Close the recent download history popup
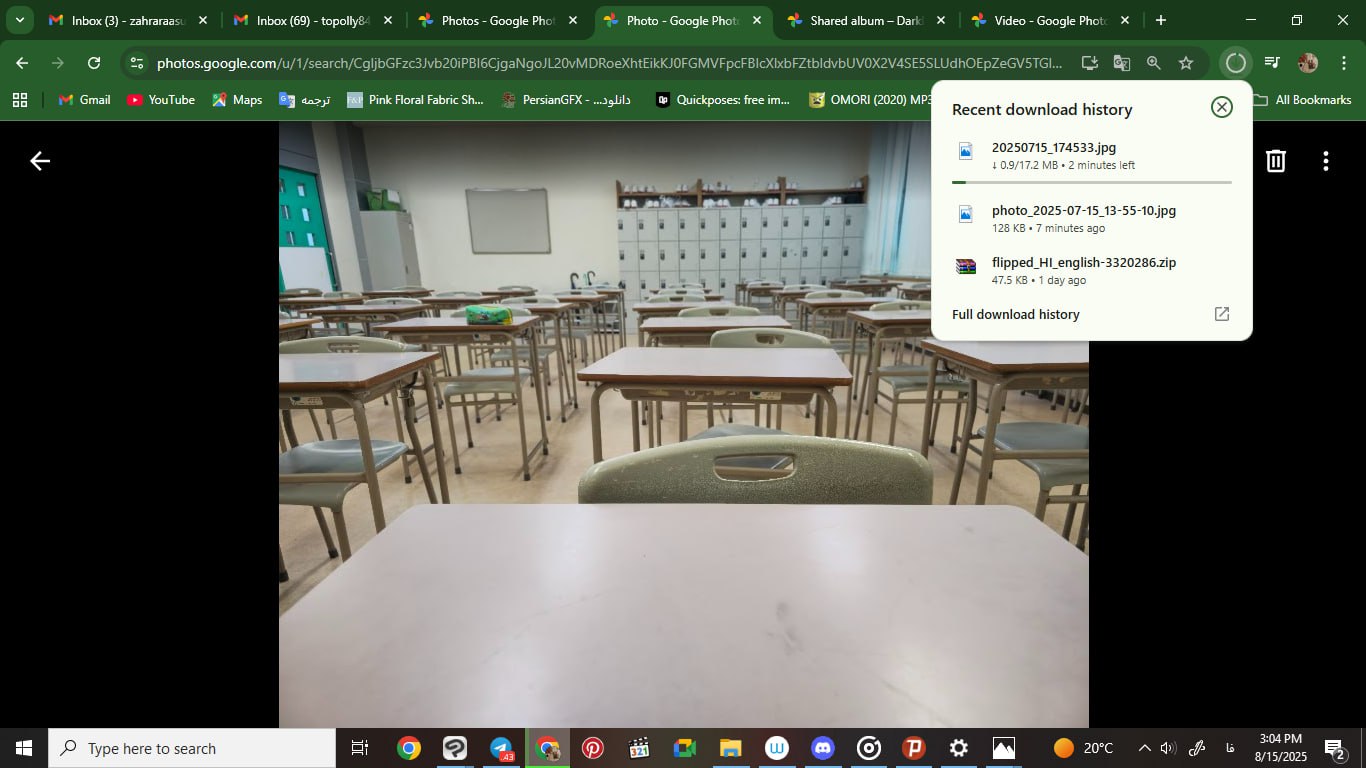Viewport: 1366px width, 768px height. 1221,108
